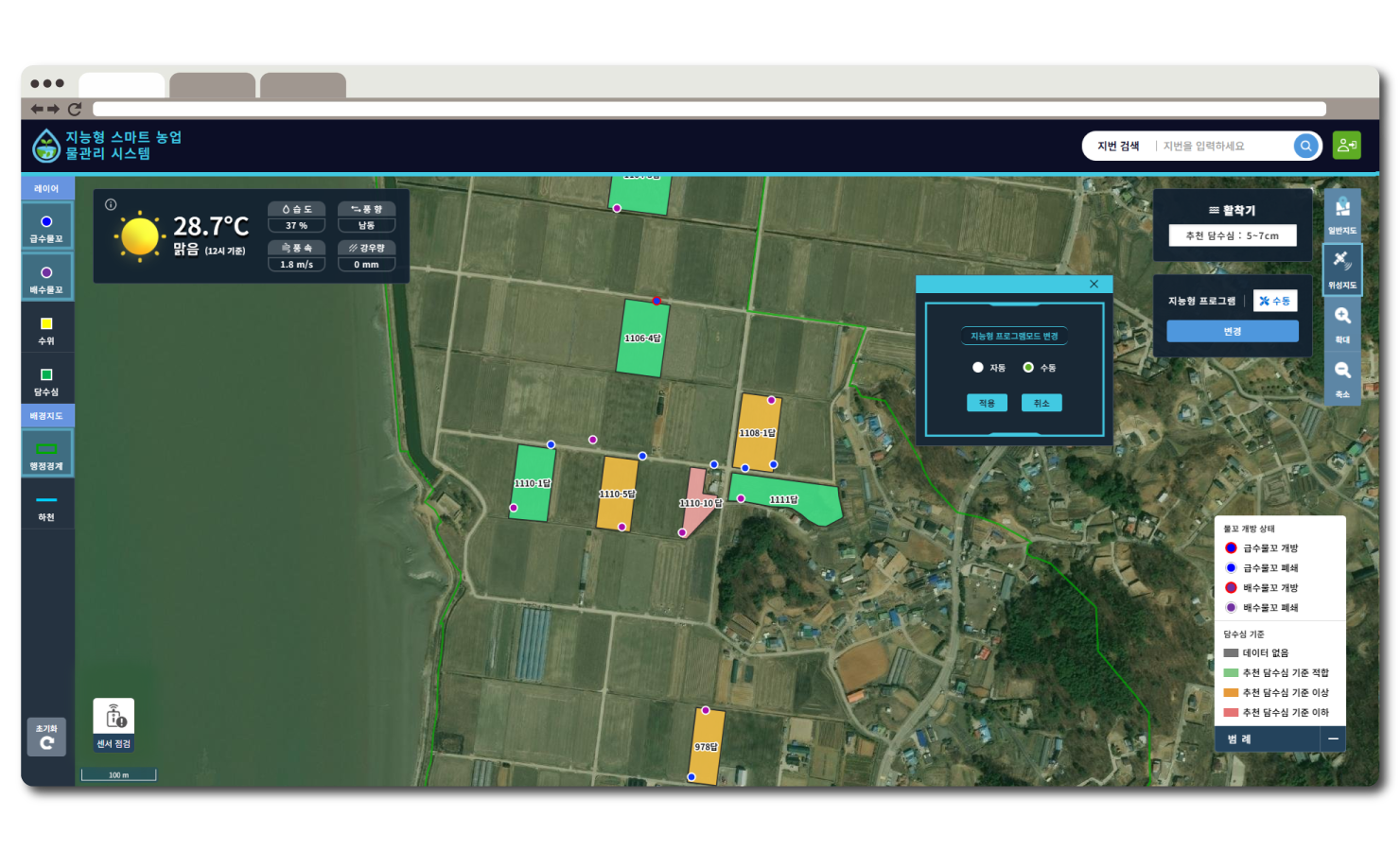The image size is (1400, 851).
Task: Click 적용 to apply mode change
Action: [x=987, y=403]
